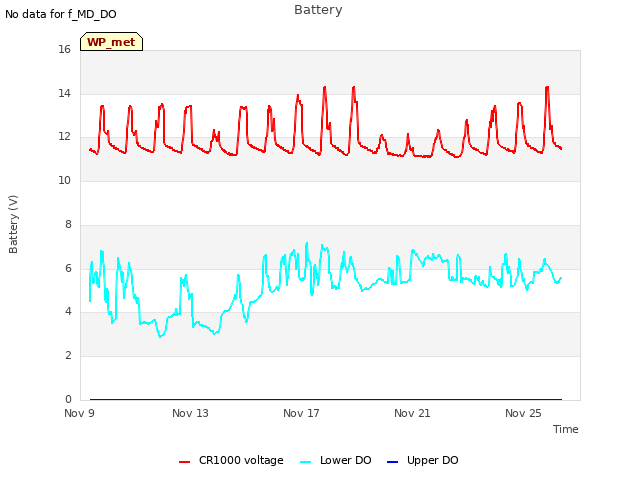
Task: Click the cyan Lower DO legend swatch
Action: pos(305,462)
